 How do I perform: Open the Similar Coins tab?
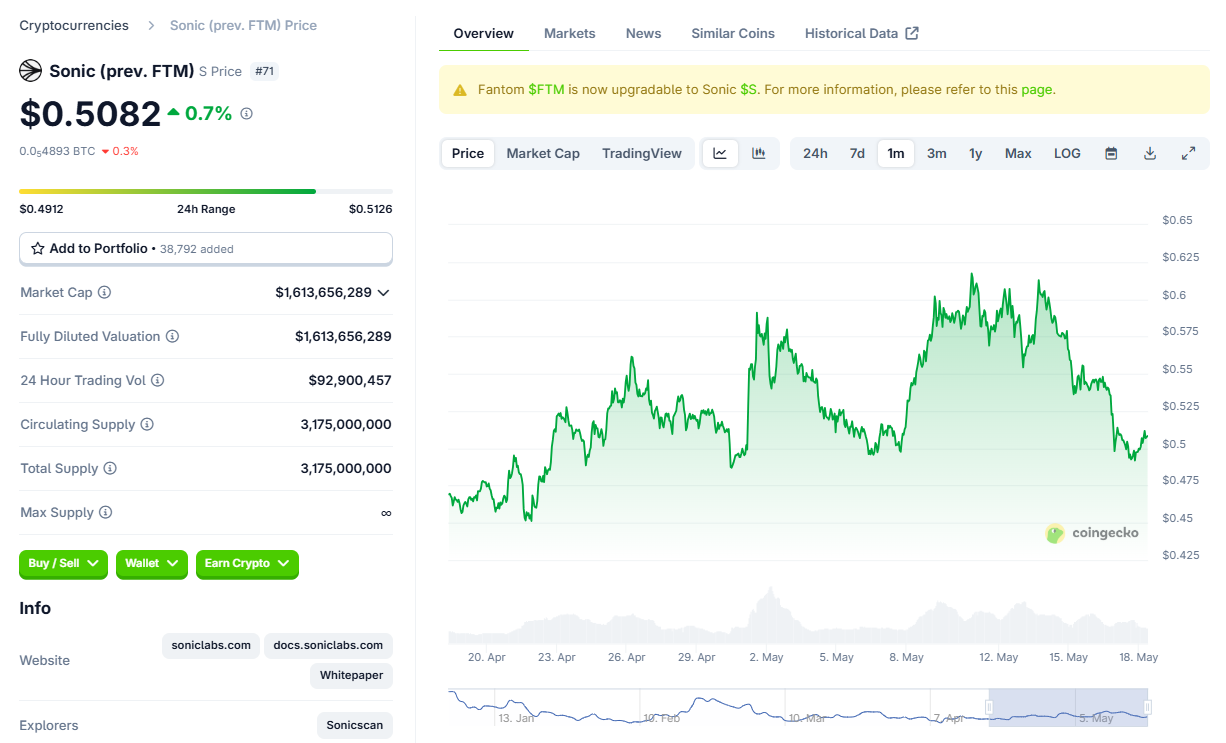tap(733, 33)
